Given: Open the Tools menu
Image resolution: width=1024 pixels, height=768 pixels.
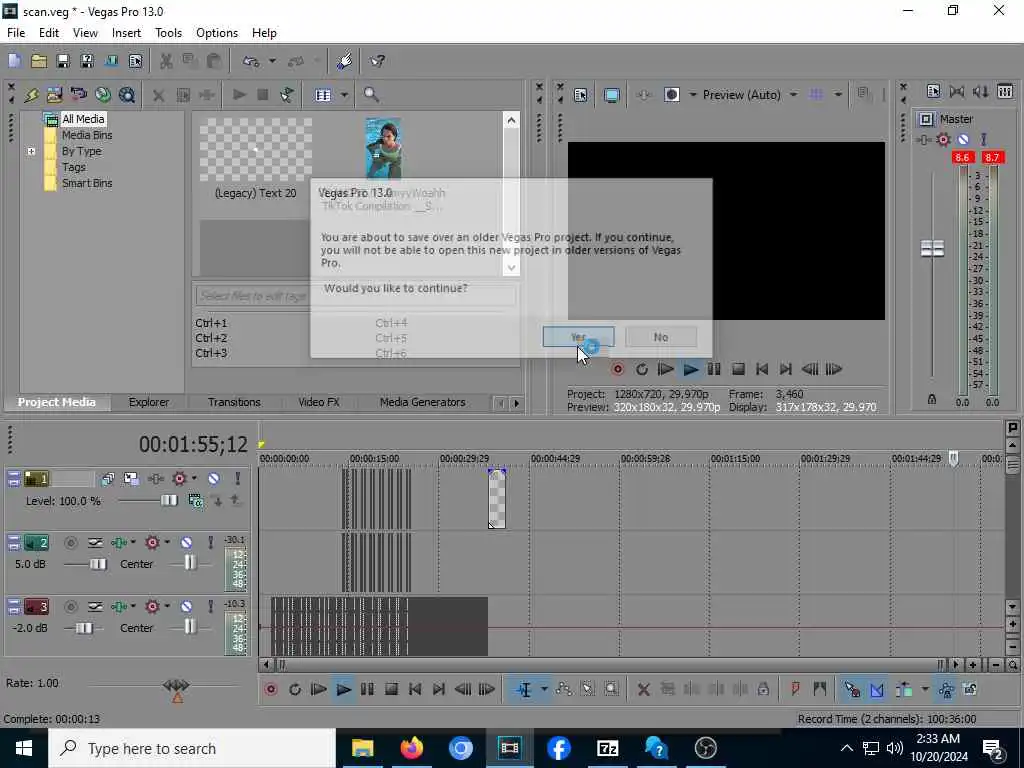Looking at the screenshot, I should pyautogui.click(x=168, y=33).
